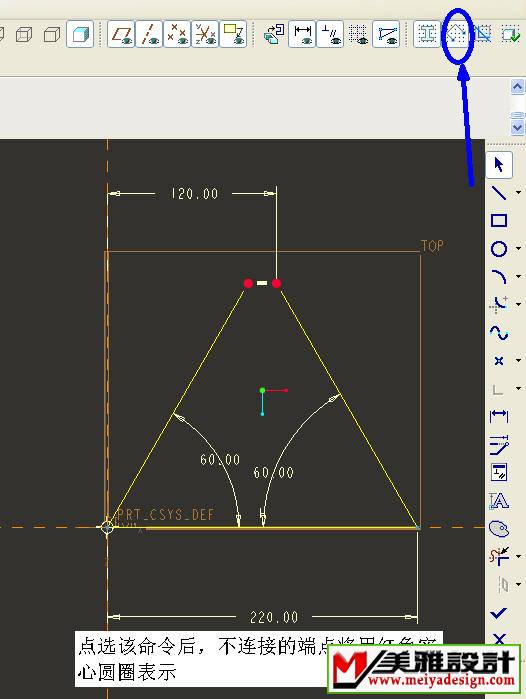The image size is (526, 699).
Task: Open the Text sketch tool
Action: pyautogui.click(x=499, y=501)
